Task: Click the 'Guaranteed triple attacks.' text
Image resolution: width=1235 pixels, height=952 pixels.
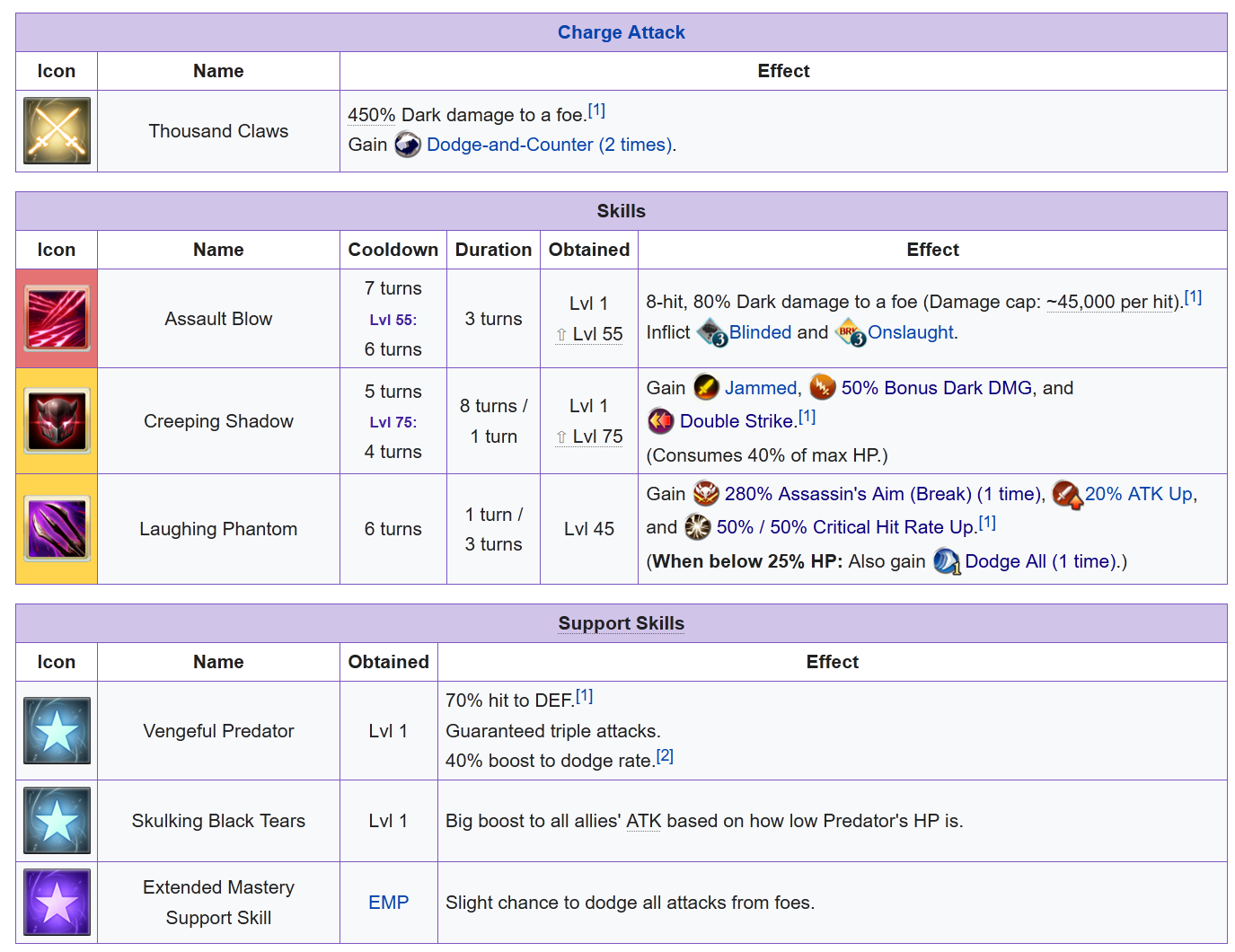Action: point(553,731)
